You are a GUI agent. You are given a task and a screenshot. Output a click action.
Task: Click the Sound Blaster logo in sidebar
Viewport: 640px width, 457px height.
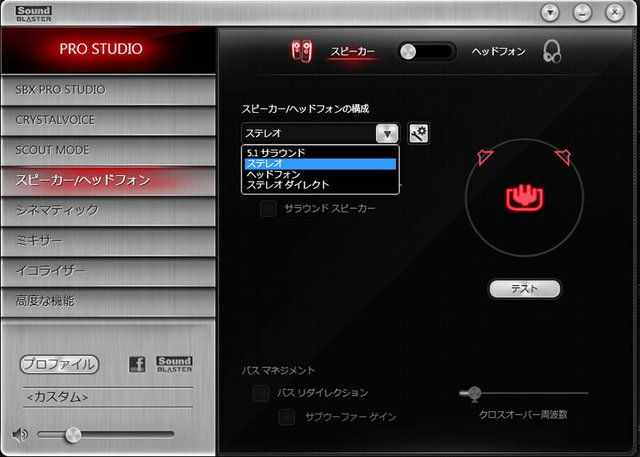click(174, 364)
